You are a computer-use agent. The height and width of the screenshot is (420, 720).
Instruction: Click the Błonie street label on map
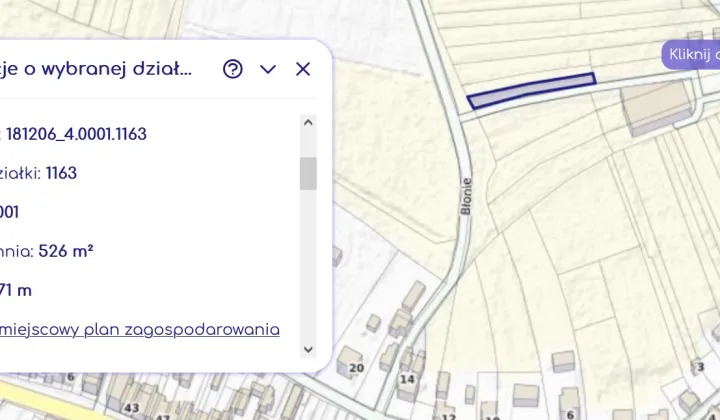point(466,196)
